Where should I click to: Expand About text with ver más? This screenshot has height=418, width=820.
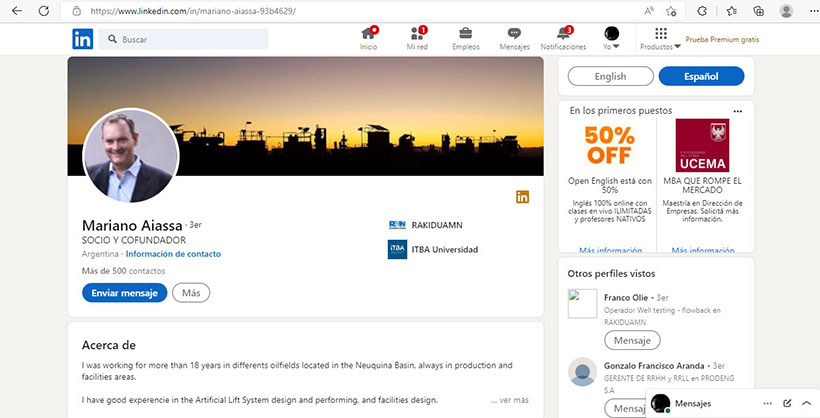(510, 400)
